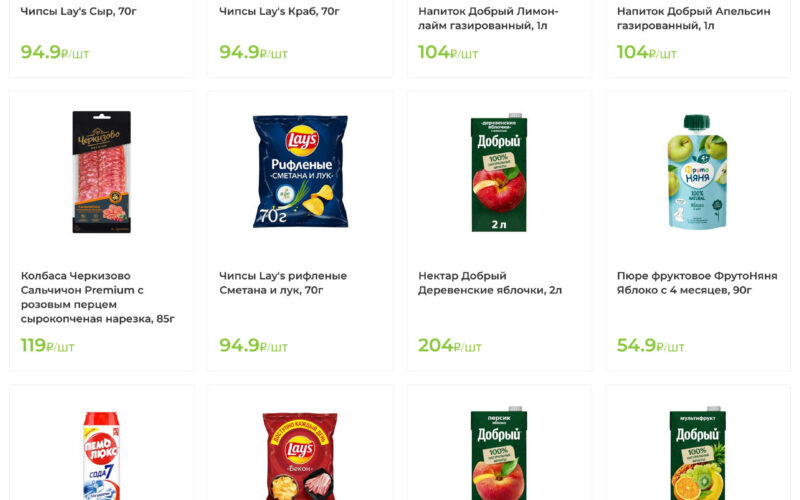Screen dimensions: 800x500
Task: Select the 204₽/шт nectar price
Action: pyautogui.click(x=450, y=346)
